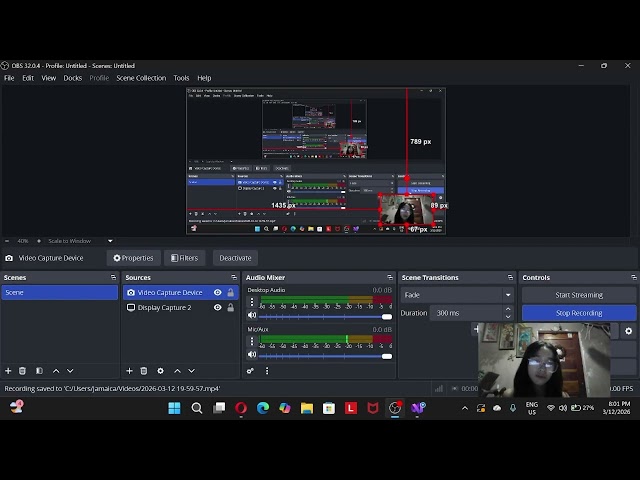
Task: Toggle visibility of Display Capture 2
Action: [218, 308]
